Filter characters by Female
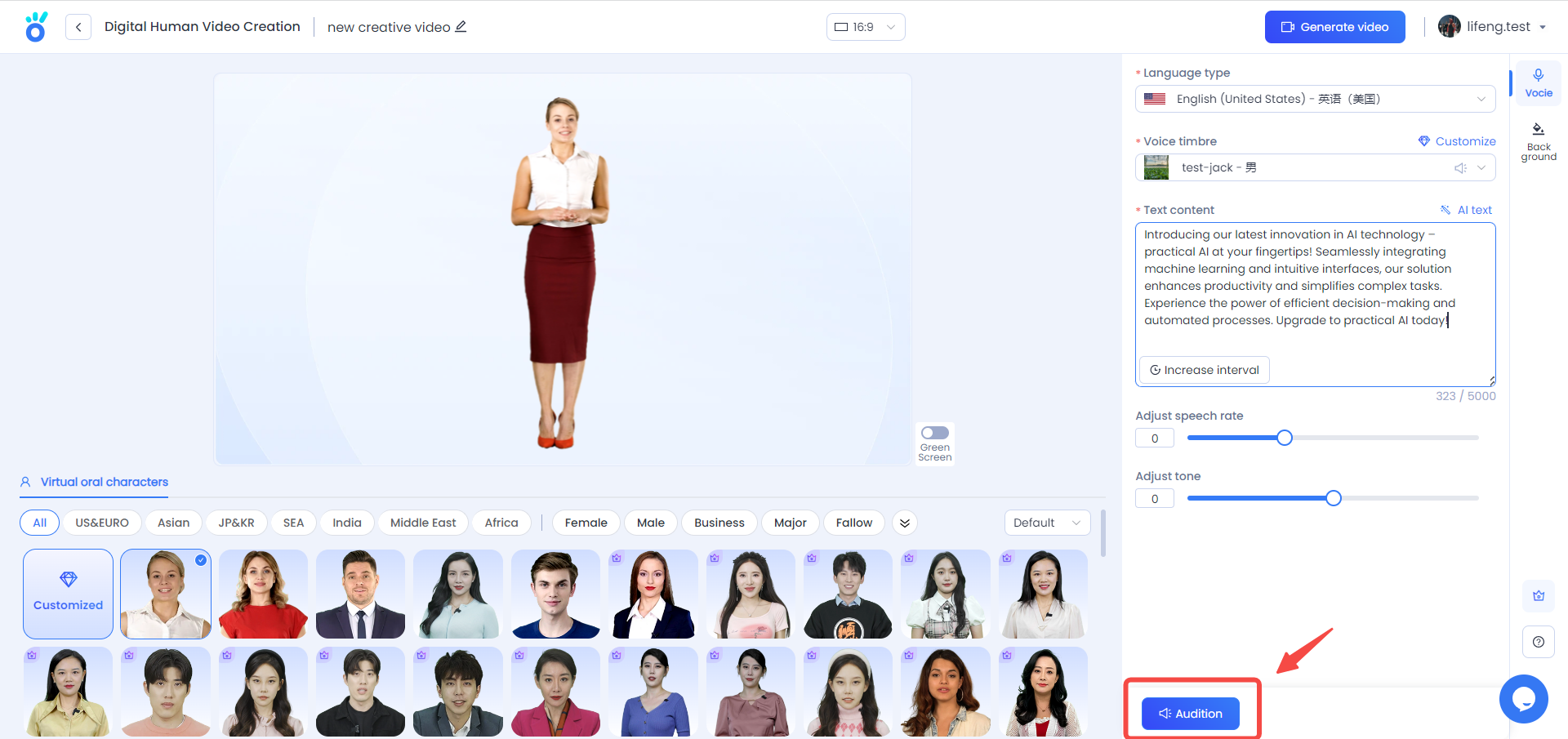Screen dimensions: 1568x739 (x=586, y=523)
